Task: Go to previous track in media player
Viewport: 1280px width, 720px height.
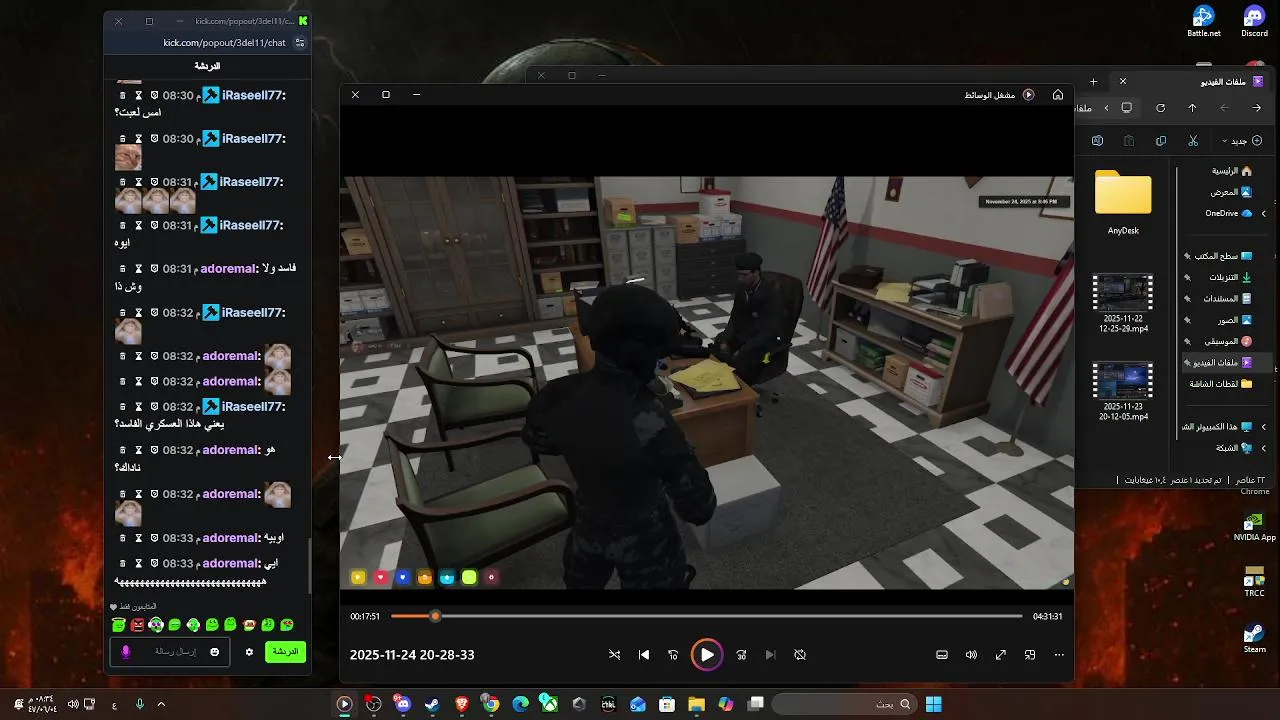Action: point(644,655)
